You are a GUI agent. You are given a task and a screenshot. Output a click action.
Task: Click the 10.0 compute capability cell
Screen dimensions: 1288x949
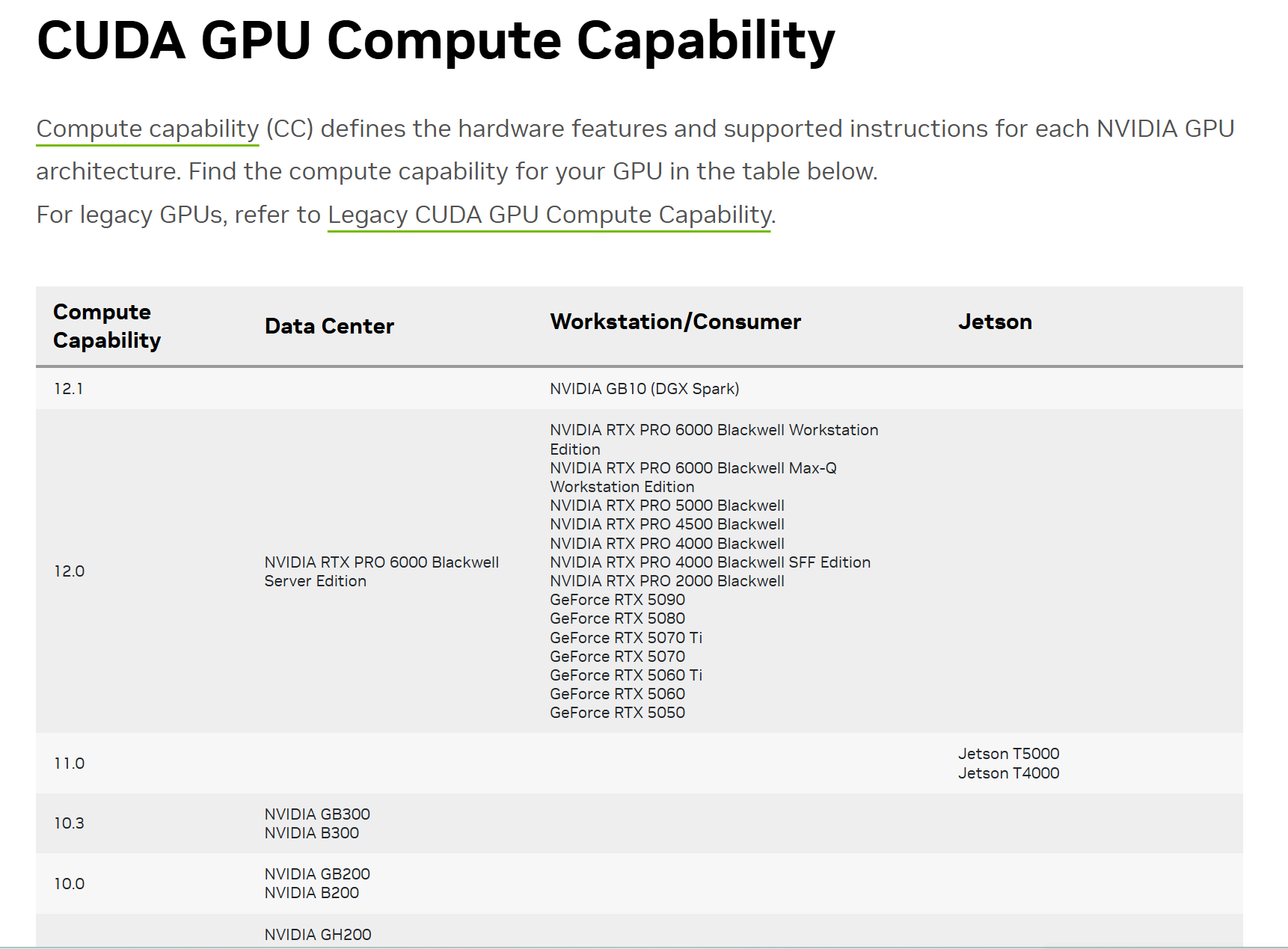coord(70,884)
